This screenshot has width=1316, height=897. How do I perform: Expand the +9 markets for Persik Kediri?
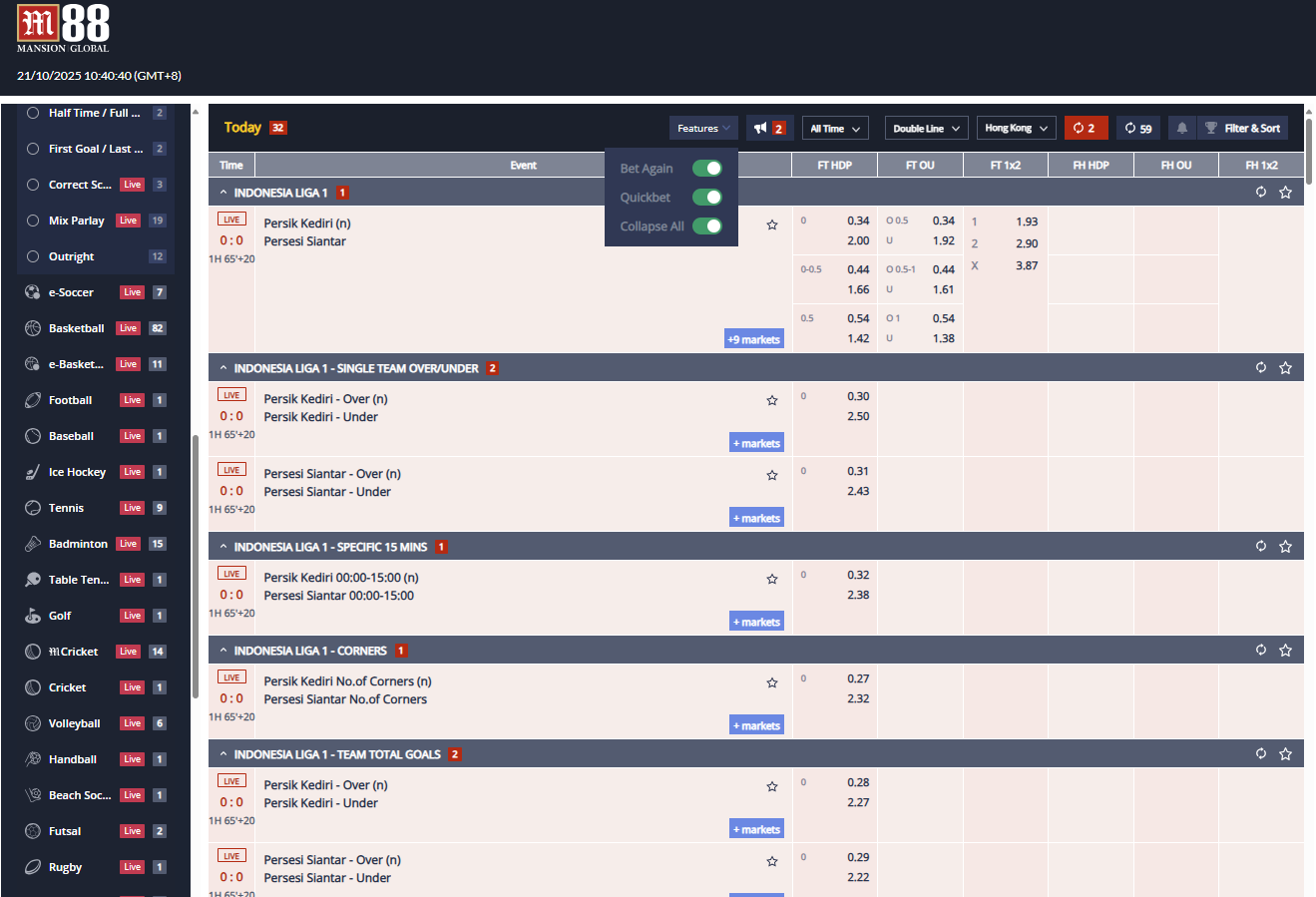tap(754, 338)
